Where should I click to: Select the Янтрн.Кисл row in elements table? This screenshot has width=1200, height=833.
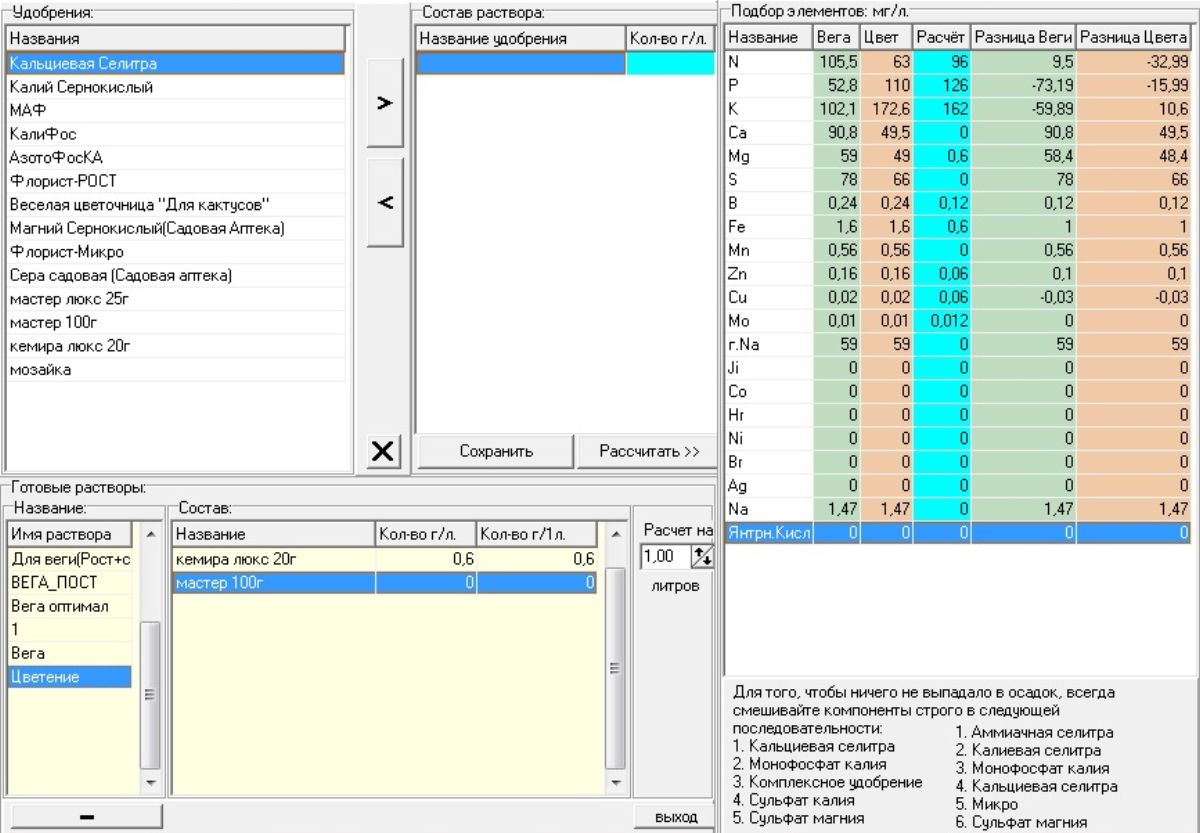tap(769, 534)
